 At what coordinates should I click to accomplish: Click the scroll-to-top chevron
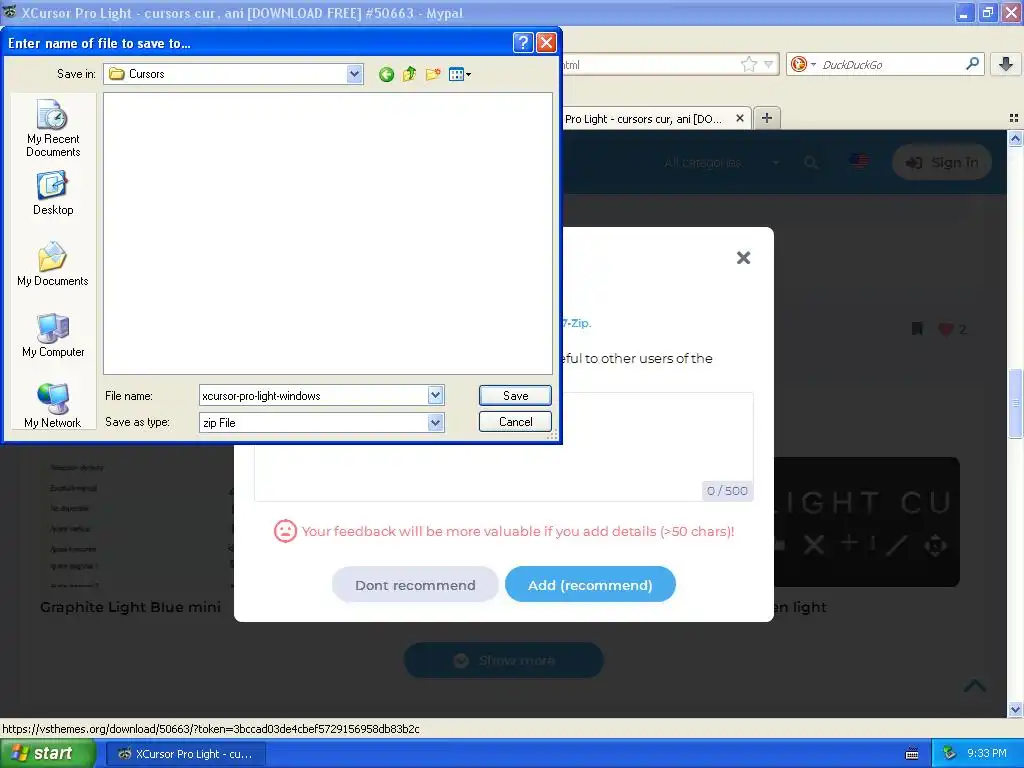click(x=975, y=686)
